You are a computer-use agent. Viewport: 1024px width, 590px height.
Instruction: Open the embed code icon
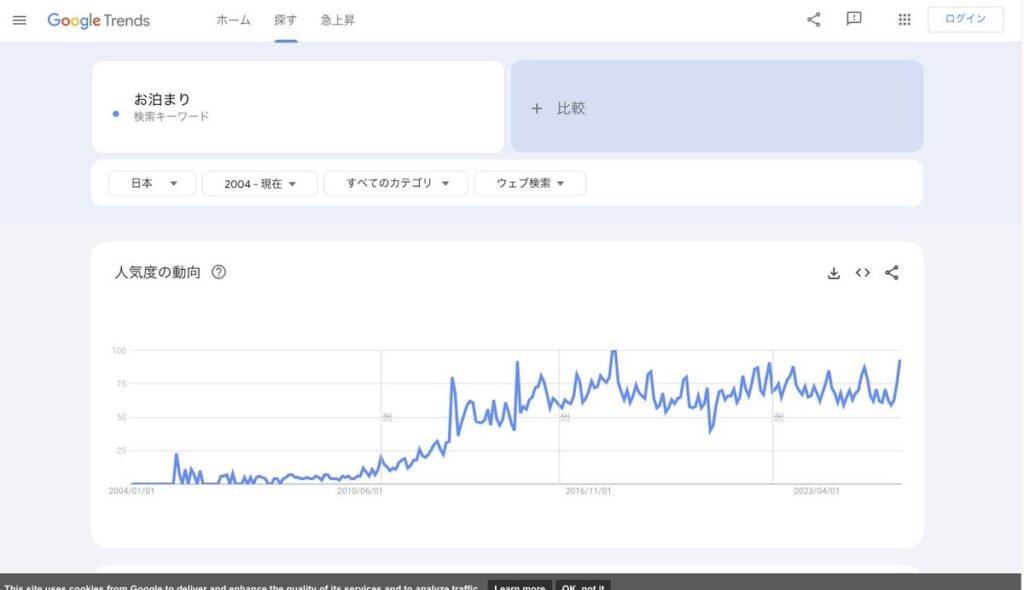pos(863,273)
